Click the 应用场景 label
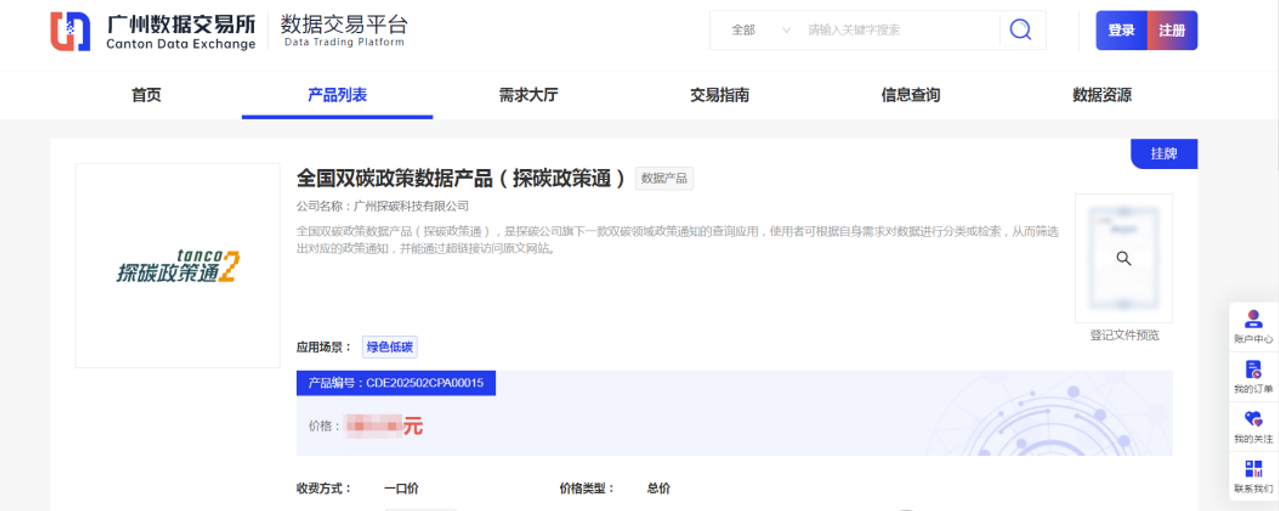This screenshot has width=1279, height=511. point(324,347)
